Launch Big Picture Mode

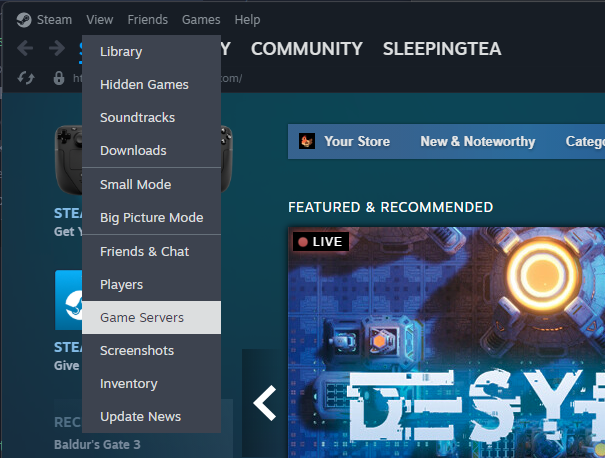(152, 218)
